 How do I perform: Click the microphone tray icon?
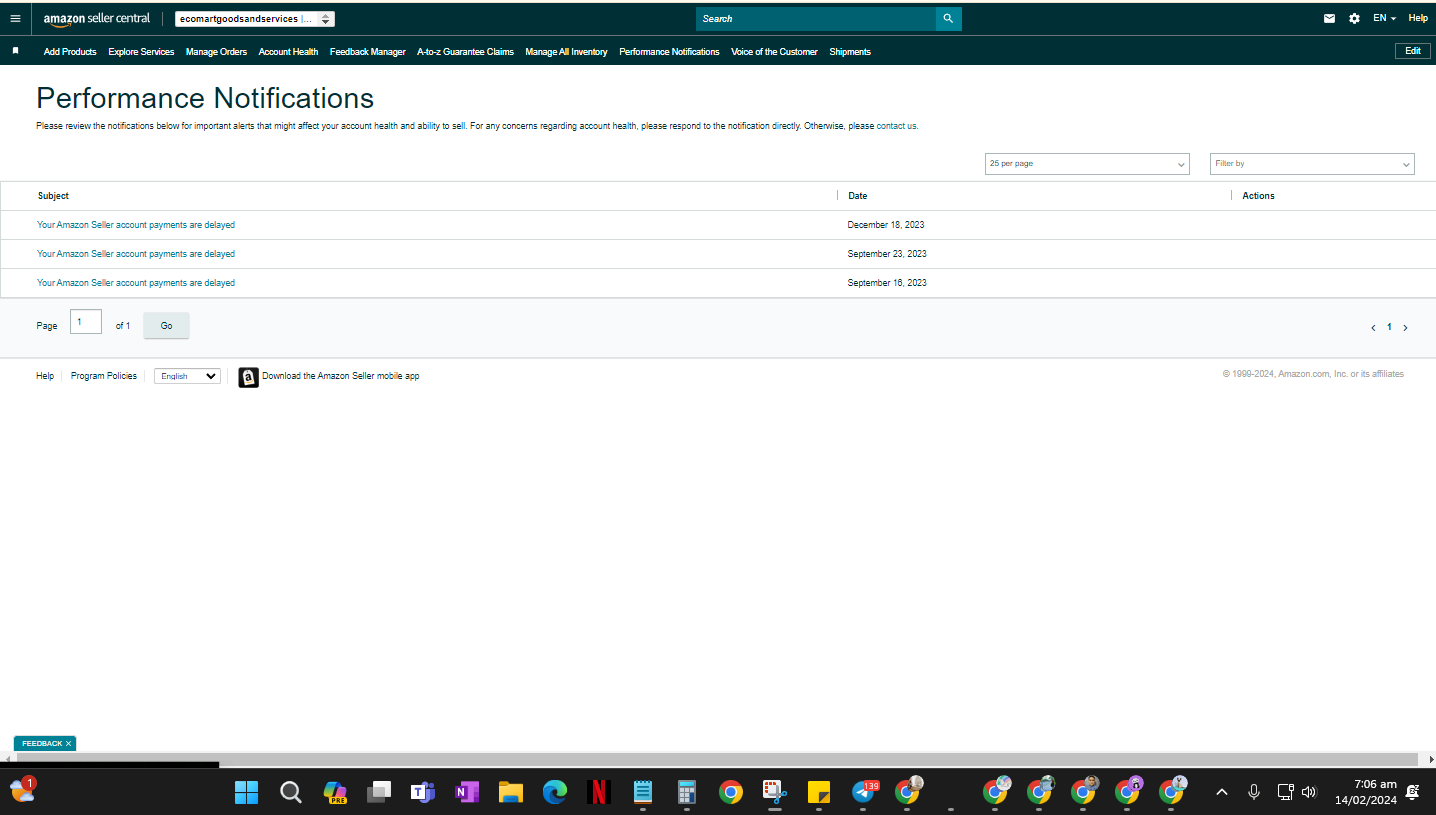pos(1253,792)
